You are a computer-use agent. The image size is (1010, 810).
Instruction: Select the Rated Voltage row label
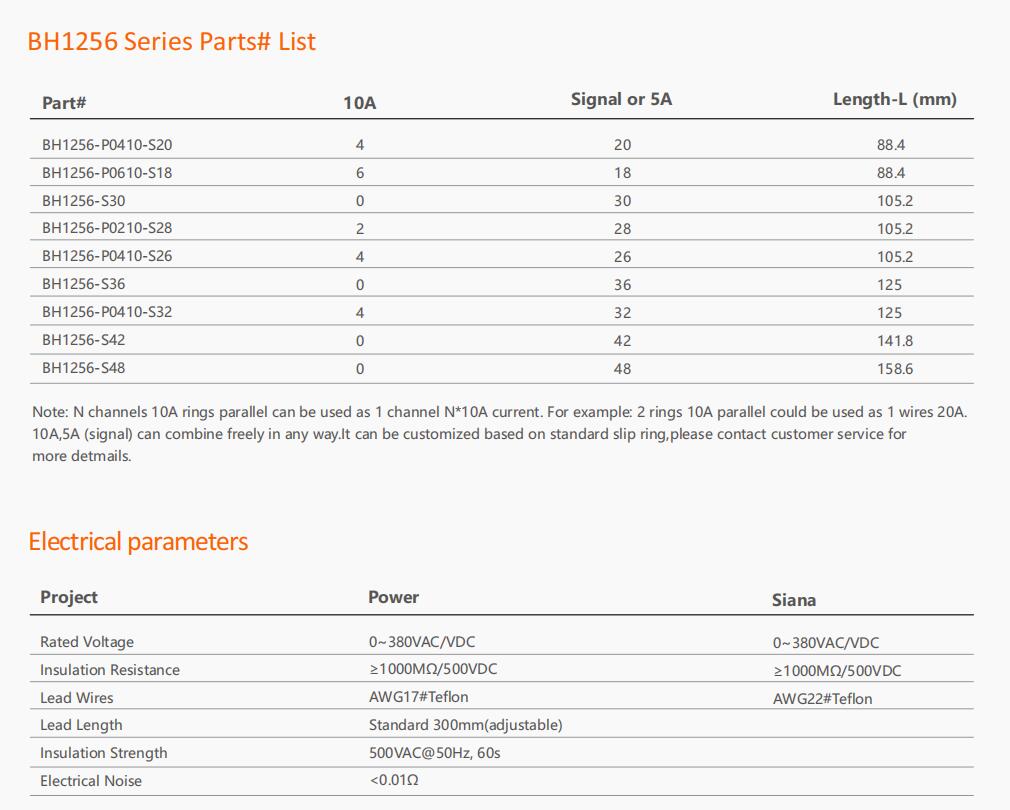point(87,642)
